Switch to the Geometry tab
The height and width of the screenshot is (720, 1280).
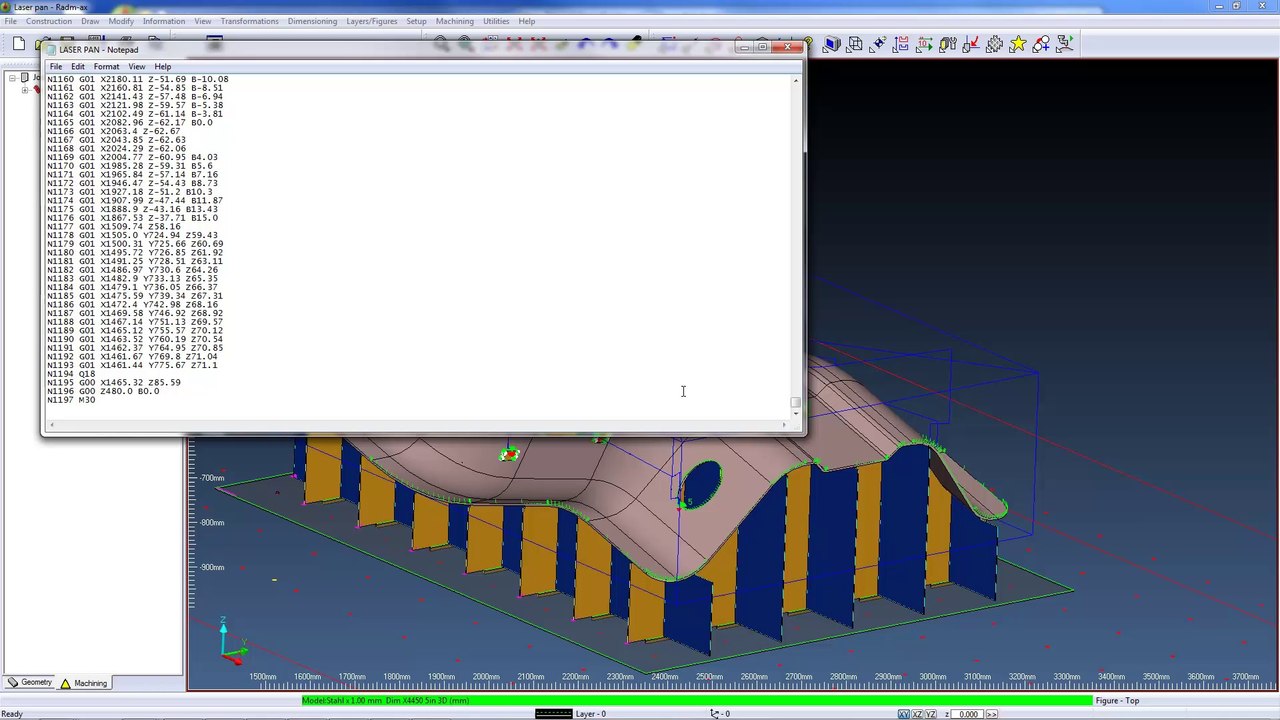tap(30, 683)
